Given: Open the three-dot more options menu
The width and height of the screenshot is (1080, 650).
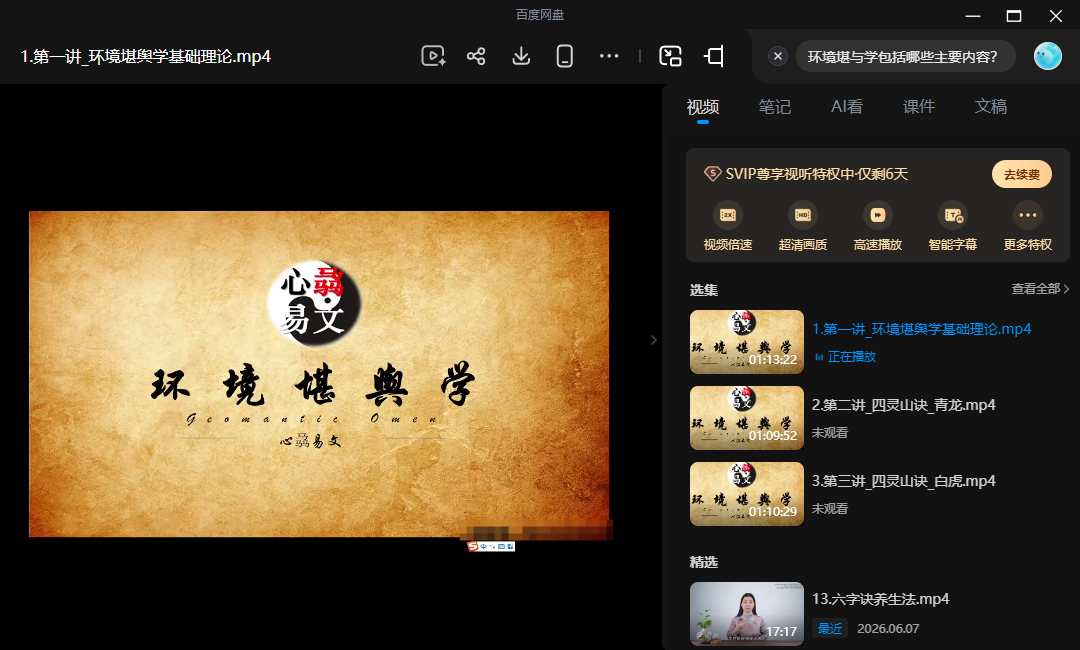Looking at the screenshot, I should tap(609, 56).
